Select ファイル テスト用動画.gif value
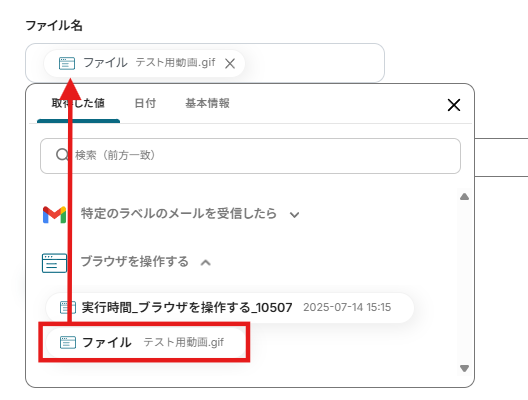This screenshot has width=528, height=400. coord(146,342)
